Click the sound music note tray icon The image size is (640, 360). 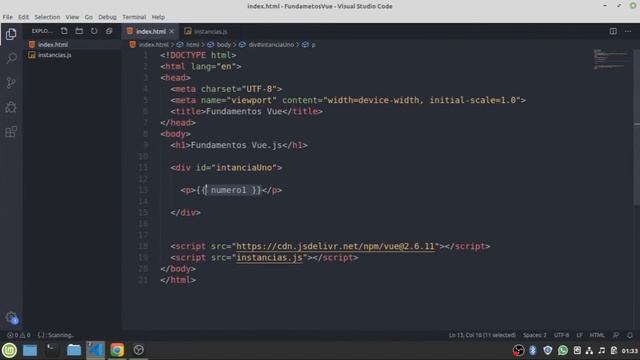pyautogui.click(x=602, y=350)
